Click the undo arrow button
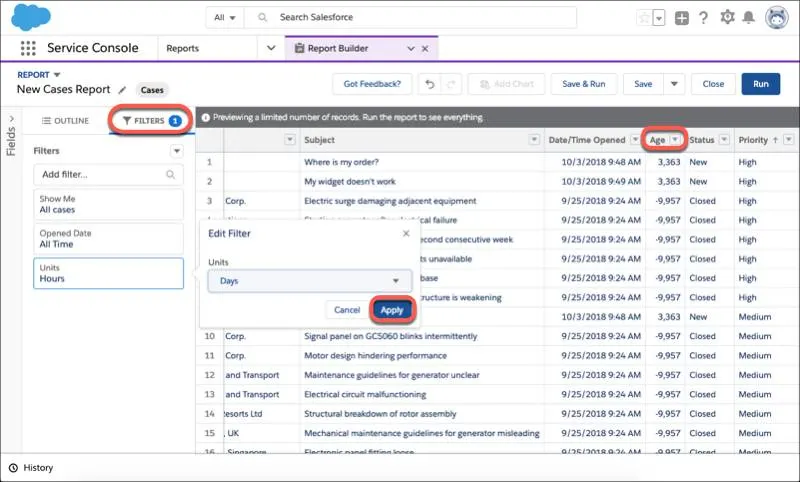 click(430, 84)
